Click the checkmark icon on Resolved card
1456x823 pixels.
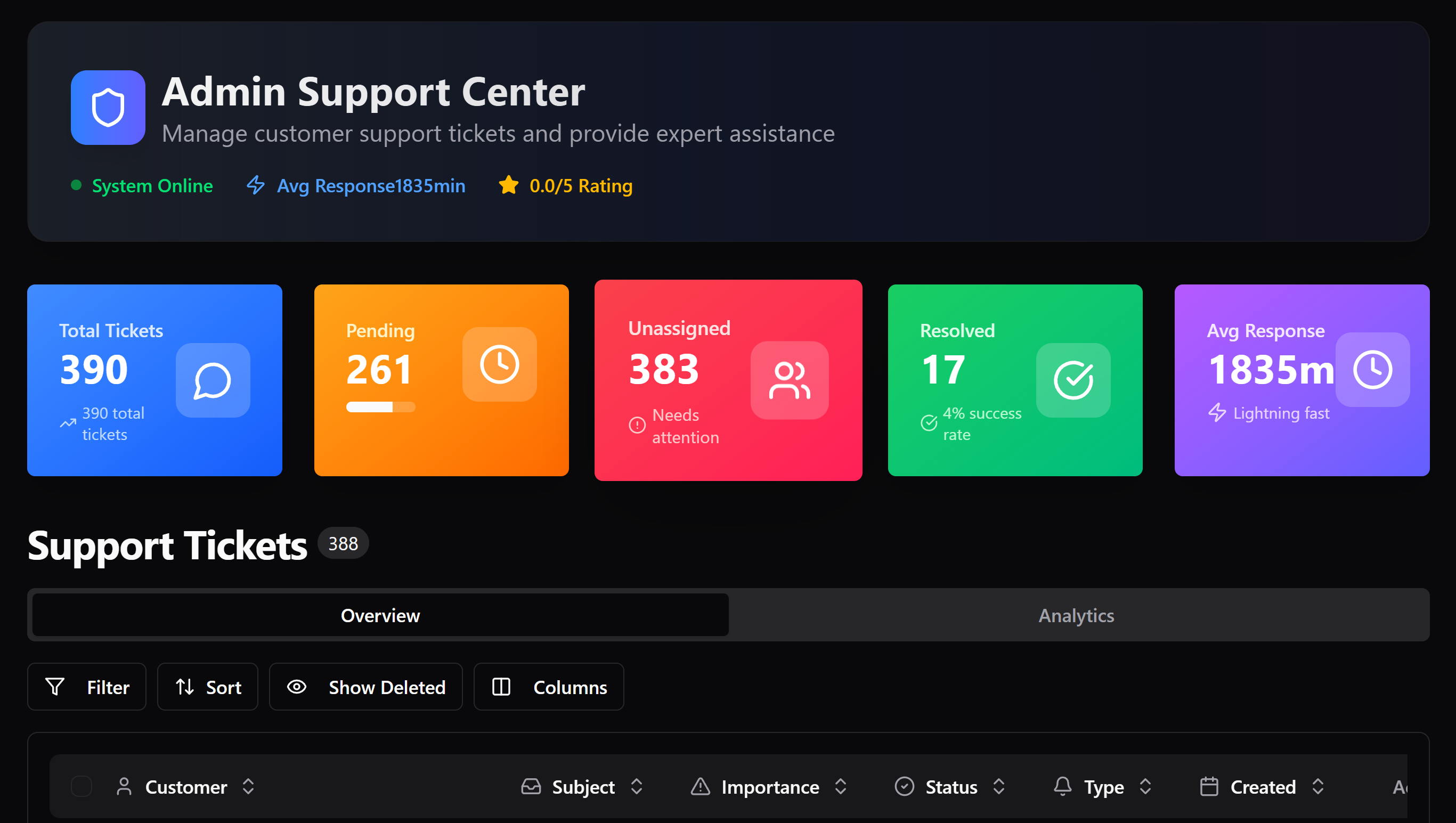click(x=1073, y=380)
